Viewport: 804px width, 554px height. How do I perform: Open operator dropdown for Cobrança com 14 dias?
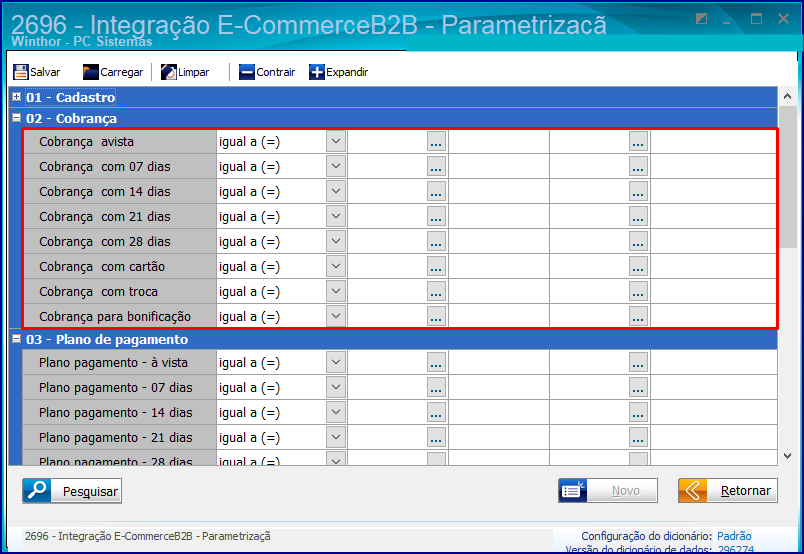click(336, 191)
